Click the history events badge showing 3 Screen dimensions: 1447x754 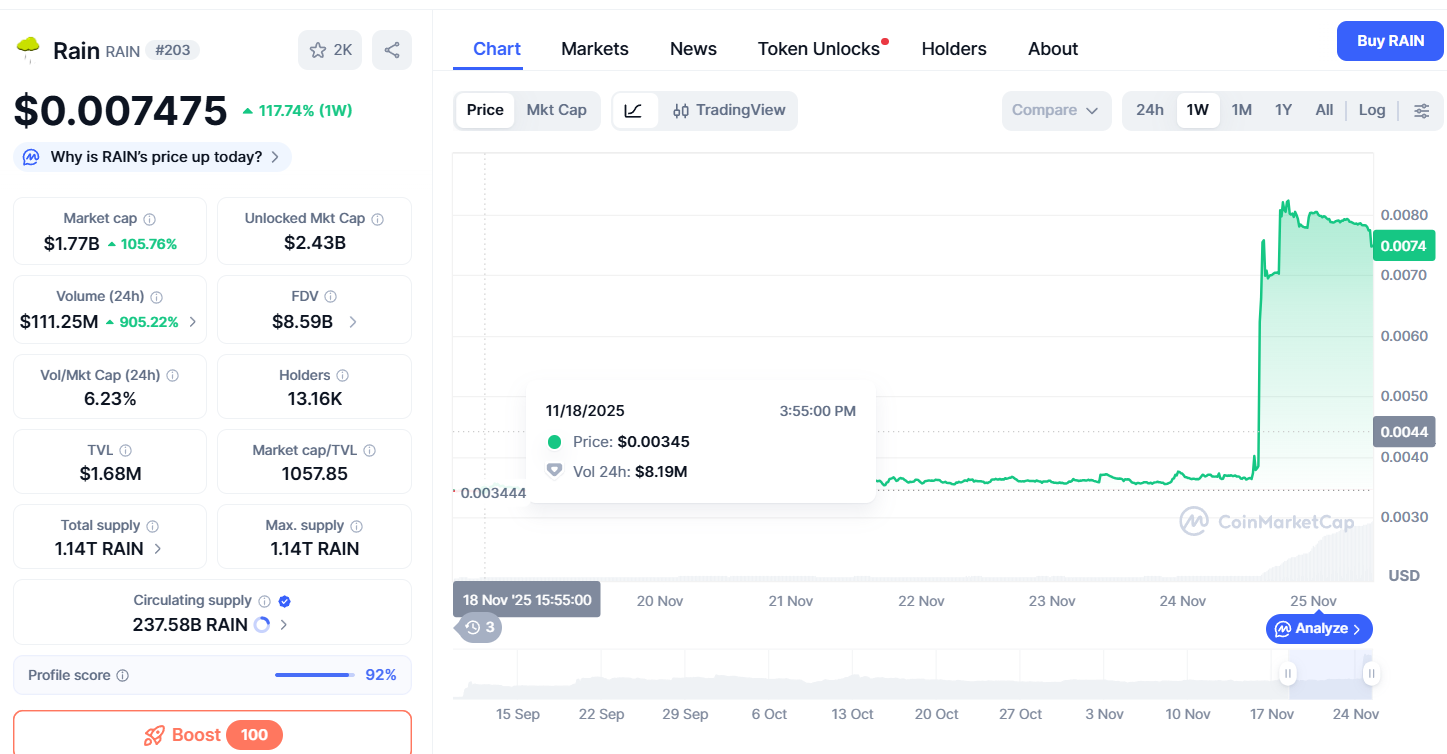click(x=480, y=627)
